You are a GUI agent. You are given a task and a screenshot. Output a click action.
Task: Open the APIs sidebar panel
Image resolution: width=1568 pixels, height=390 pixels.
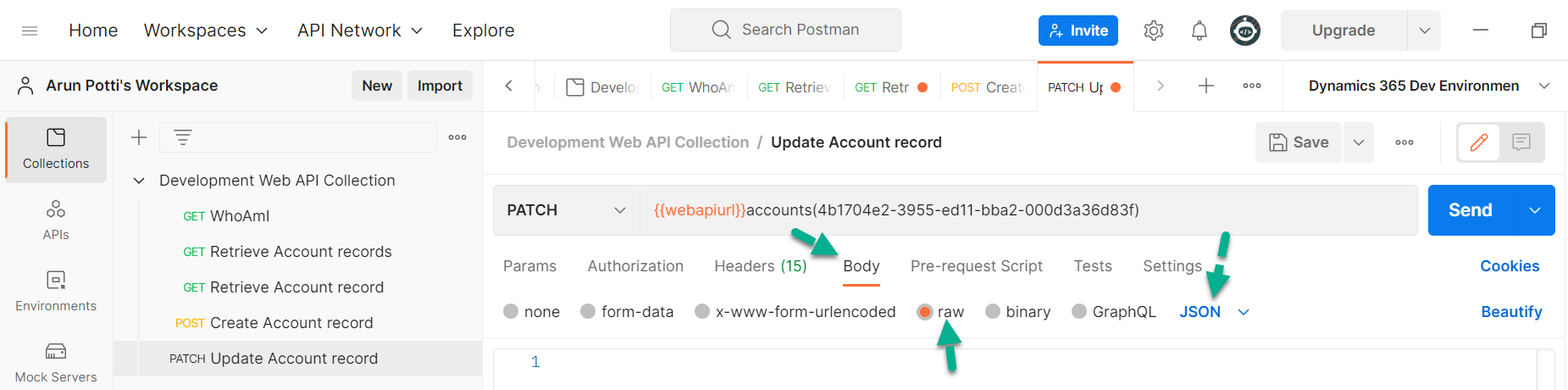click(x=56, y=220)
